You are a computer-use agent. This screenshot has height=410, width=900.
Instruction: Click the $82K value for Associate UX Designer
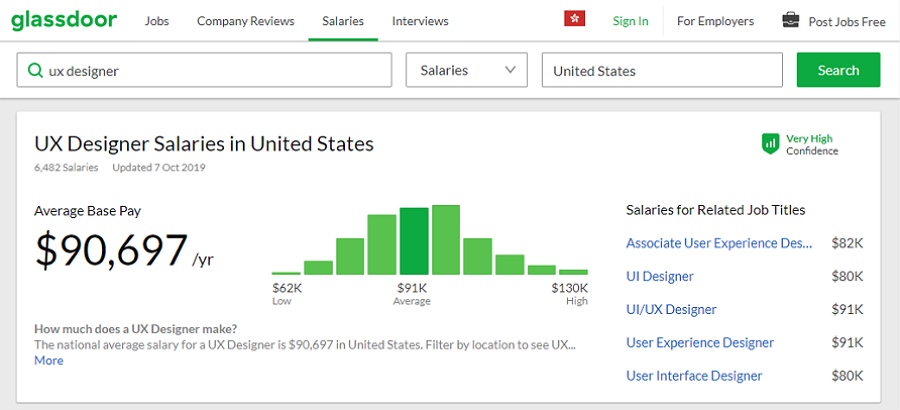click(847, 243)
